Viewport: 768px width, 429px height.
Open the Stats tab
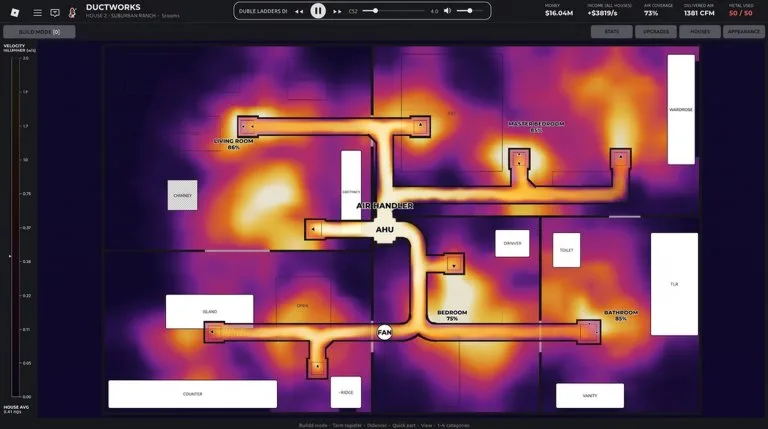point(611,32)
